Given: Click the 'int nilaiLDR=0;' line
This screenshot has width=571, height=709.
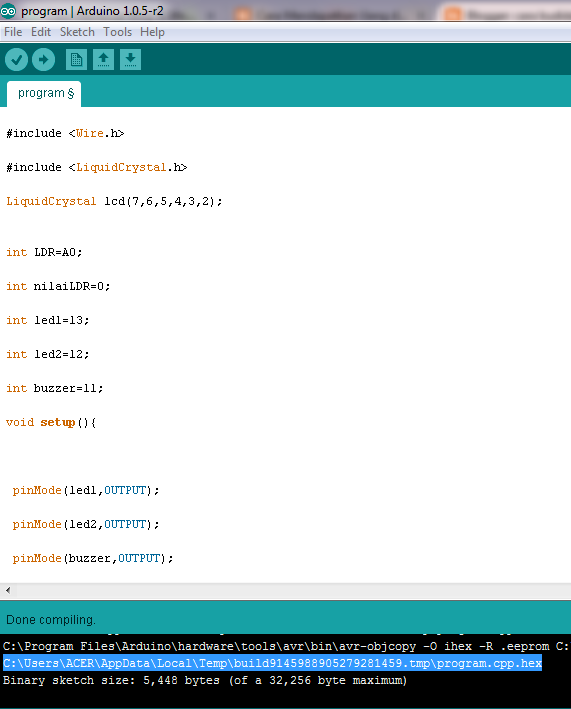Looking at the screenshot, I should 58,286.
